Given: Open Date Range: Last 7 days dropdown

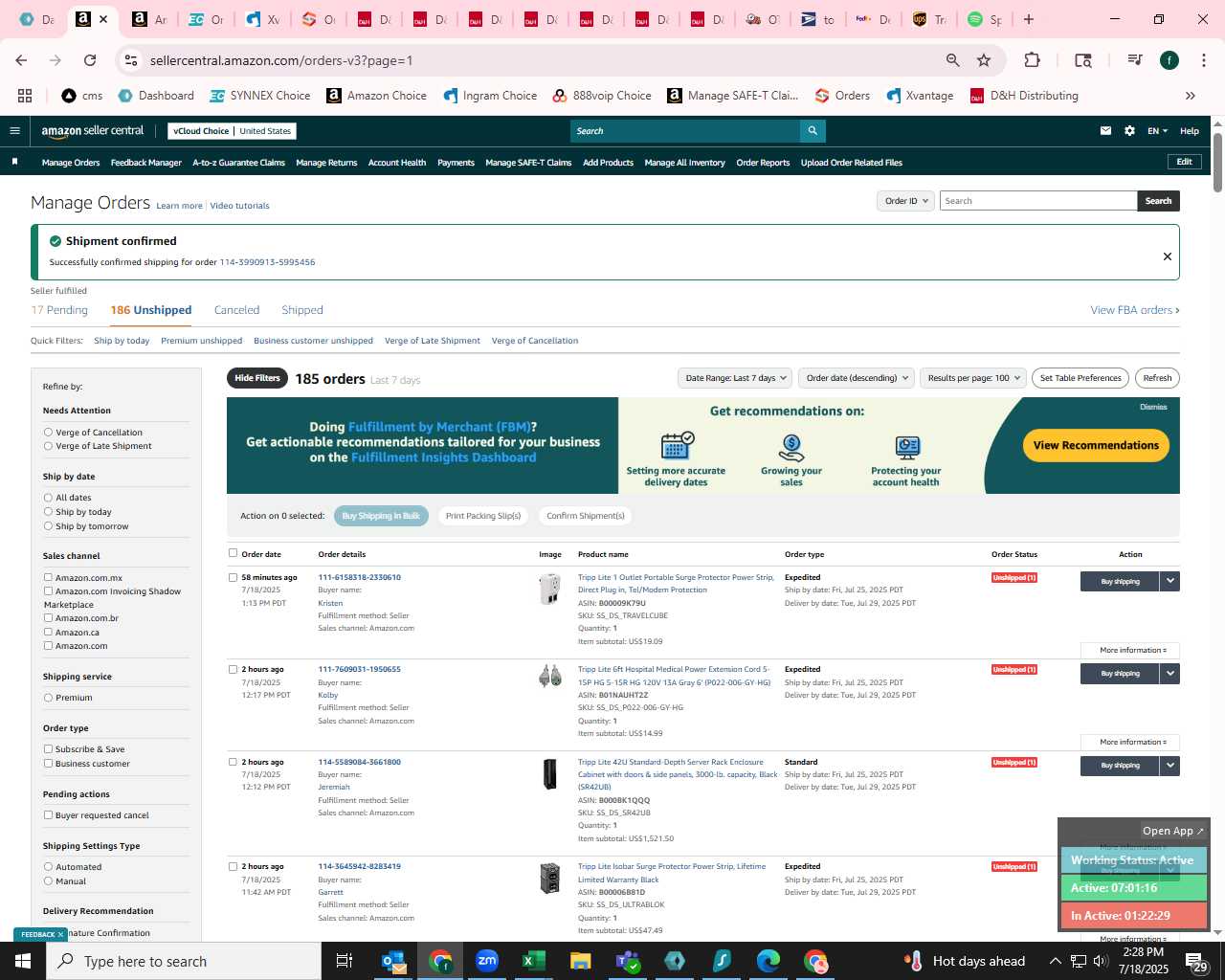Looking at the screenshot, I should click(x=736, y=378).
